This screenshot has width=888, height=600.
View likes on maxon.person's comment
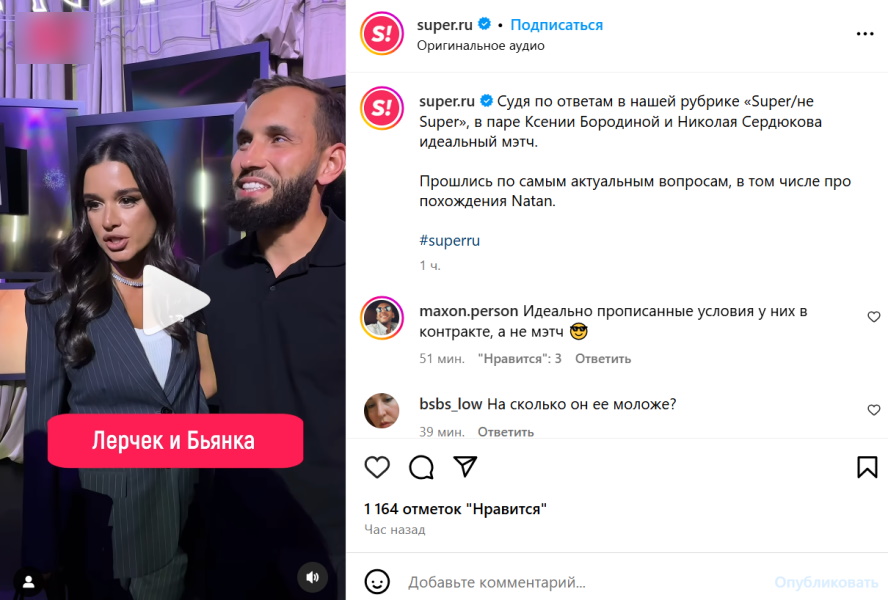(x=519, y=359)
